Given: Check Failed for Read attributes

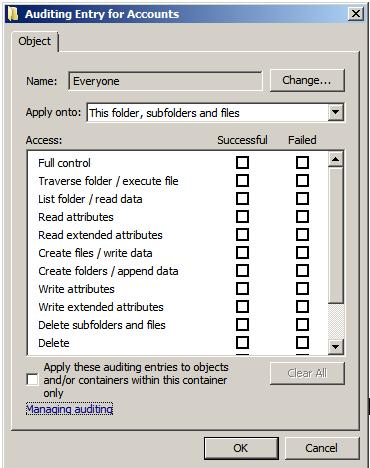Looking at the screenshot, I should (302, 217).
